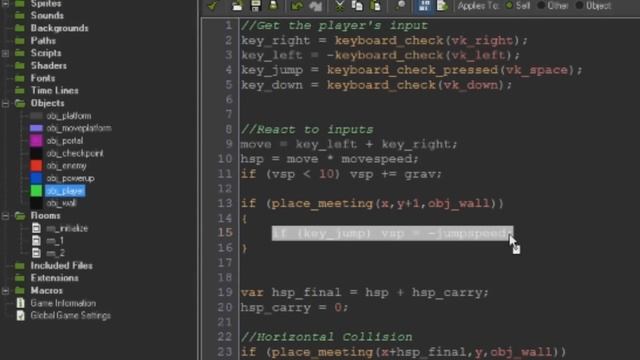Click the print code toolbar icon

tap(273, 6)
